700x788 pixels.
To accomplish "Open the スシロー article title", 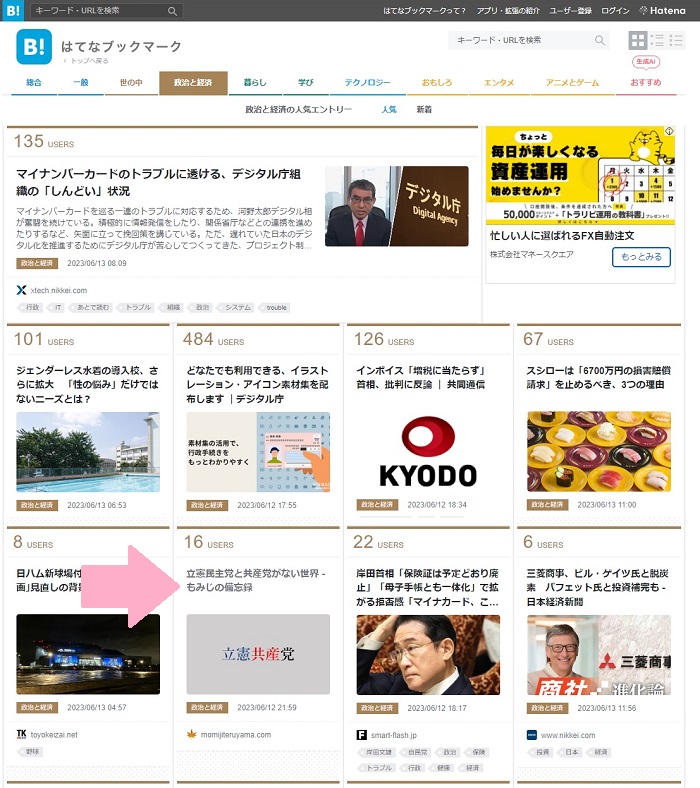I will point(598,377).
